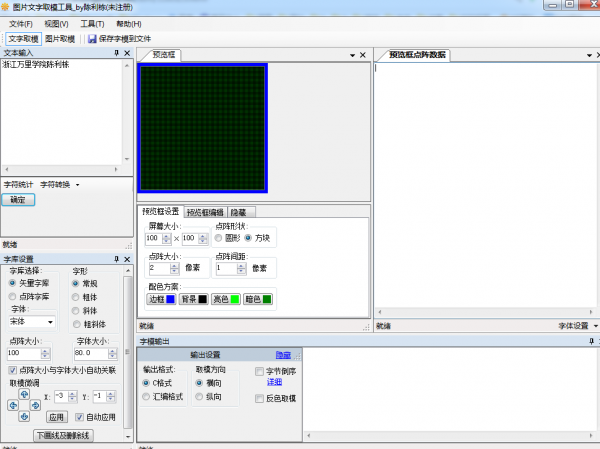Open the 视图(V) menu
Image resolution: width=600 pixels, height=449 pixels.
point(56,24)
